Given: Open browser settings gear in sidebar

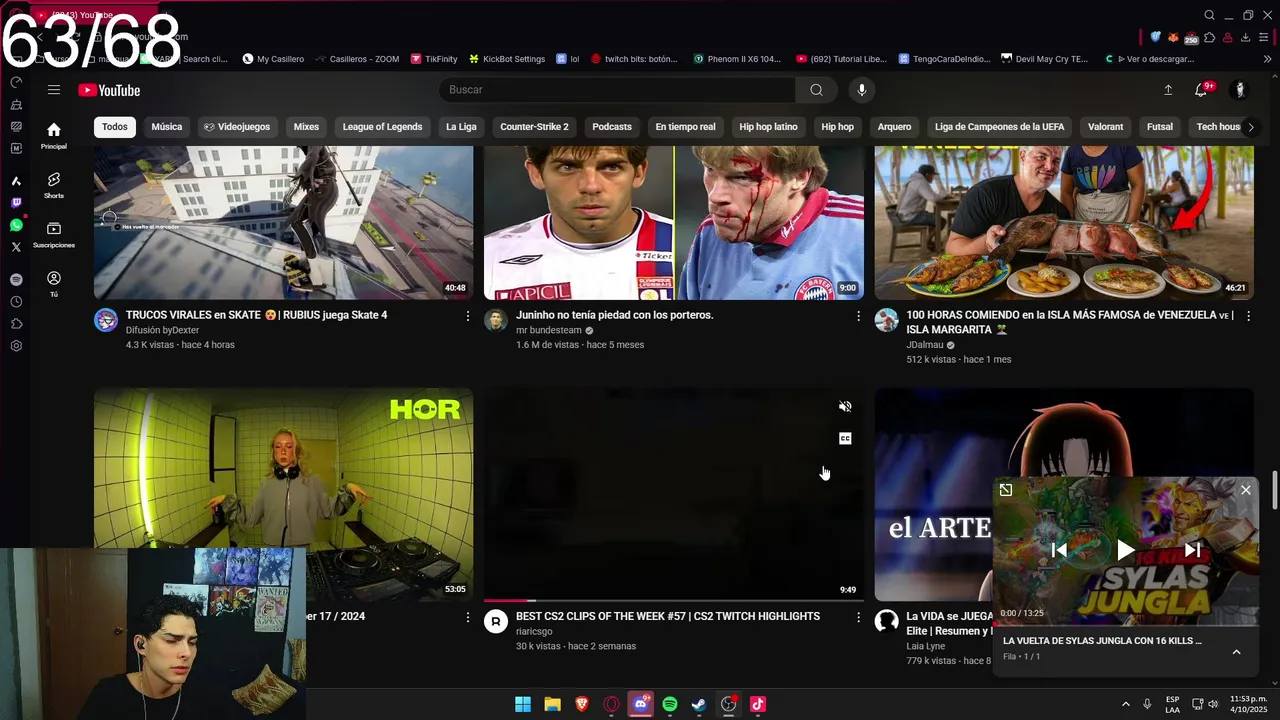Looking at the screenshot, I should point(16,346).
